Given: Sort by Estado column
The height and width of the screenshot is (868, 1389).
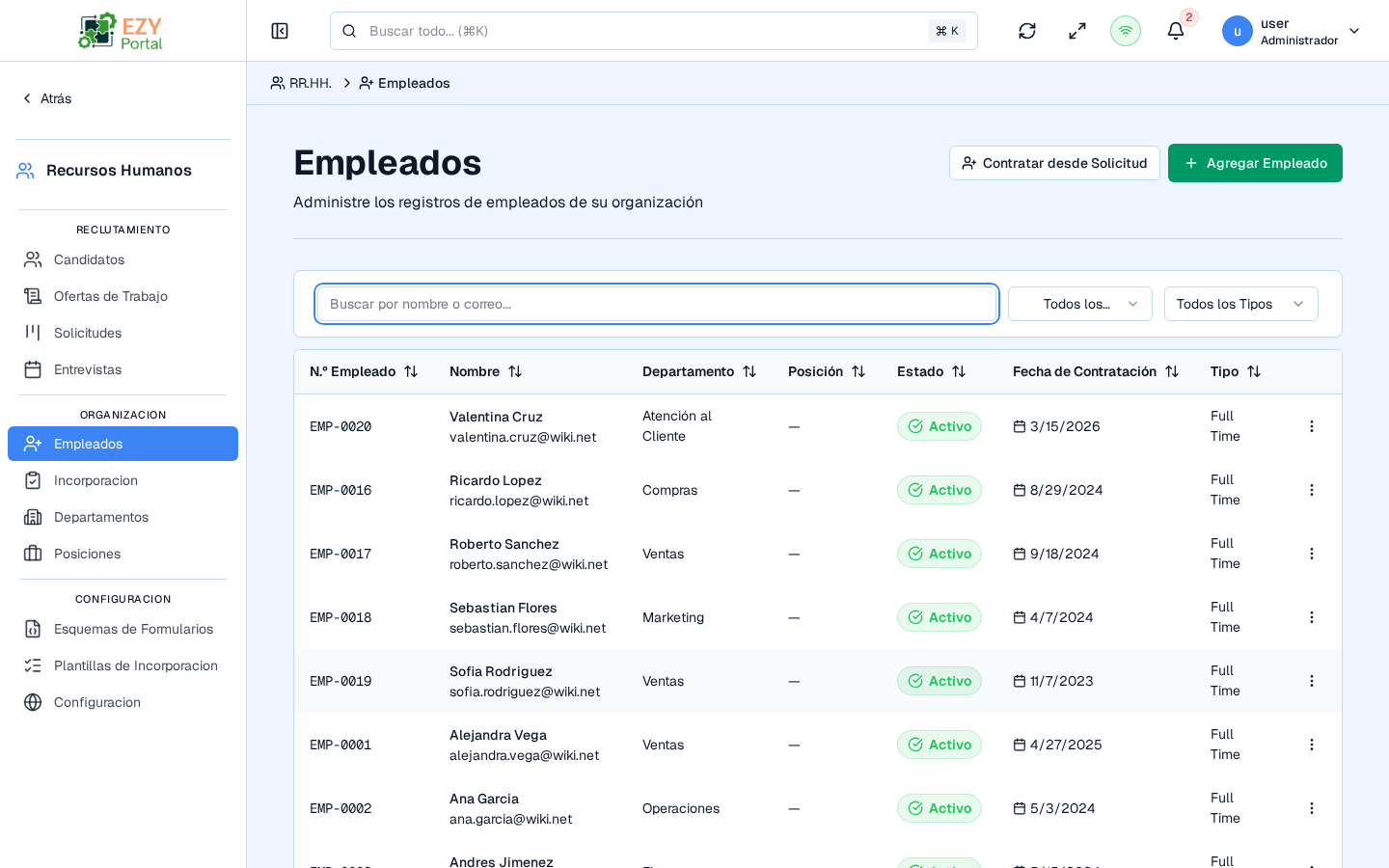Looking at the screenshot, I should tap(932, 371).
